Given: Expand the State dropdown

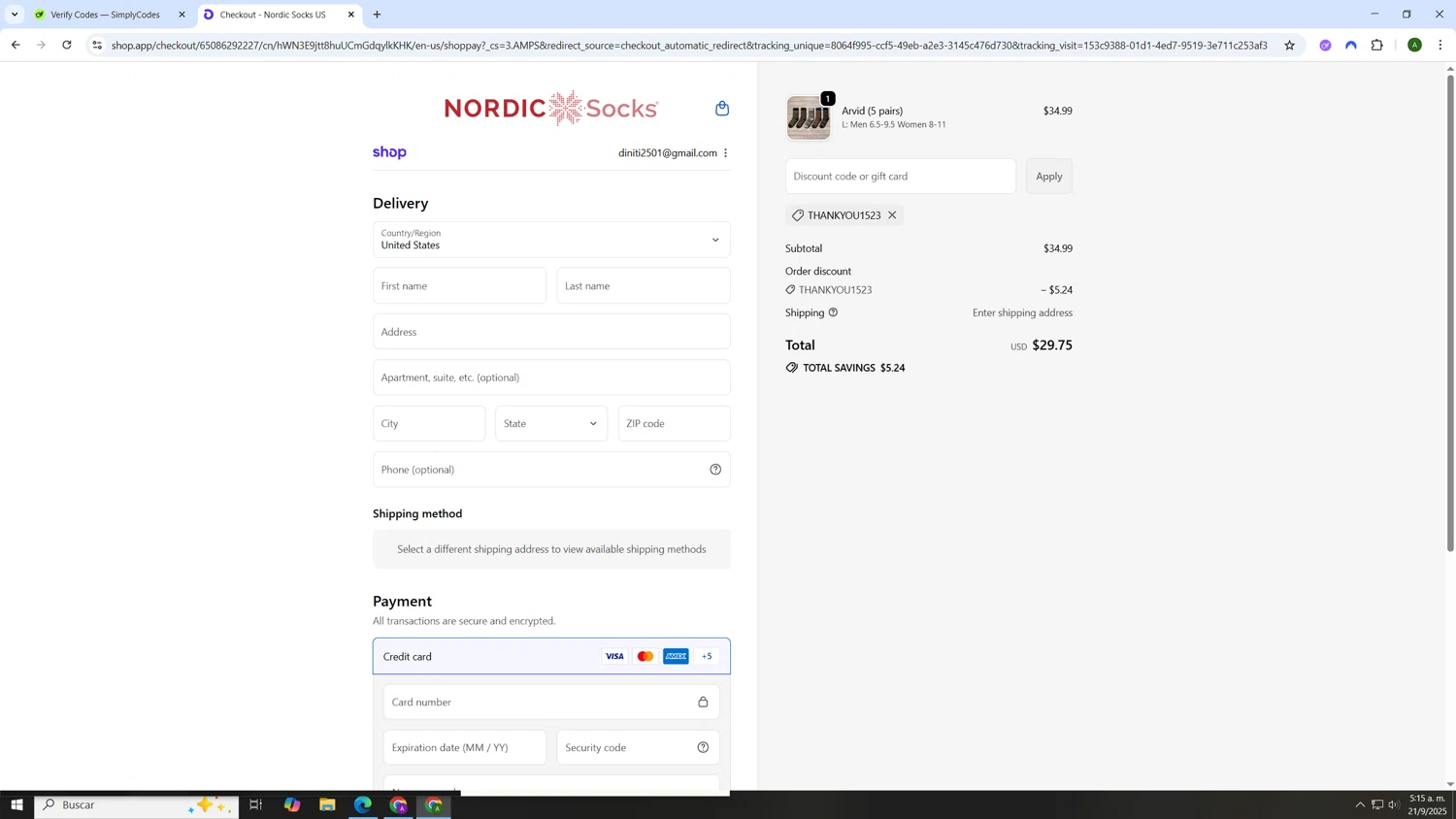Looking at the screenshot, I should click(551, 423).
